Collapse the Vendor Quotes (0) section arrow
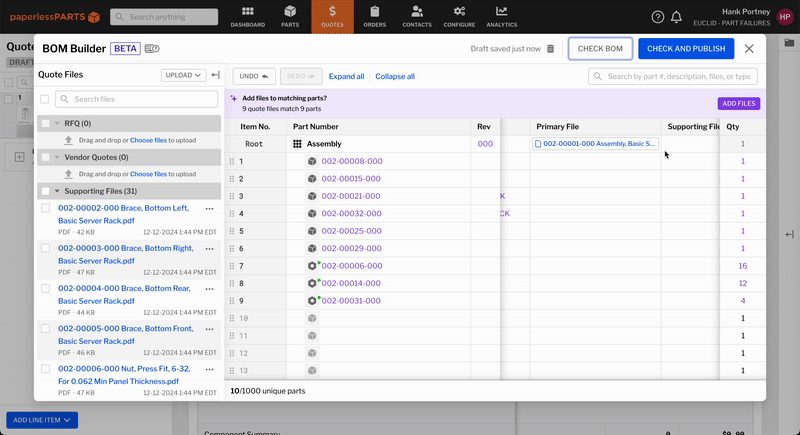 [x=57, y=157]
